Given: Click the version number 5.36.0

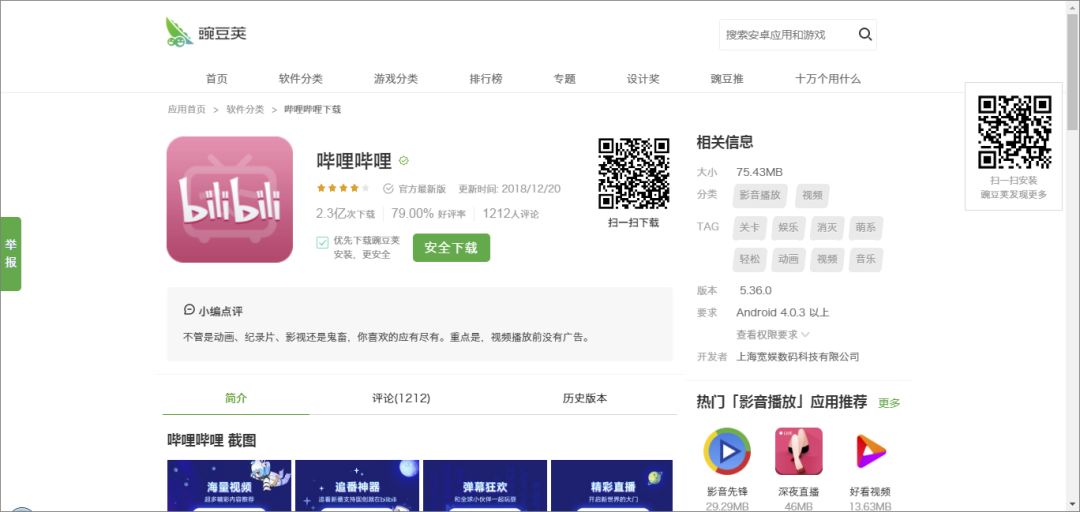Looking at the screenshot, I should (x=756, y=290).
